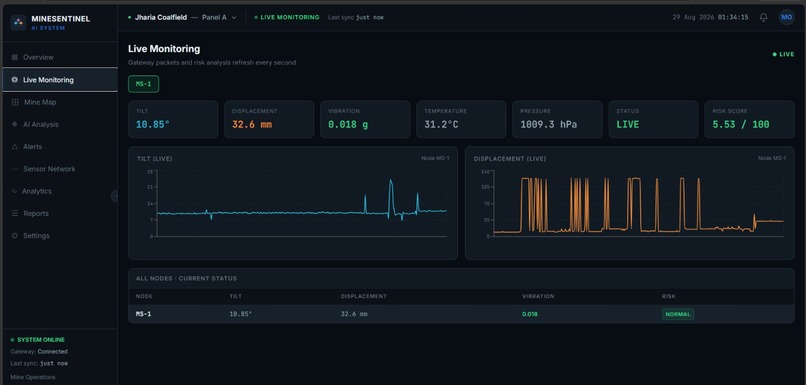The height and width of the screenshot is (385, 806).
Task: Click the header Last sync just now text
Action: pos(356,17)
